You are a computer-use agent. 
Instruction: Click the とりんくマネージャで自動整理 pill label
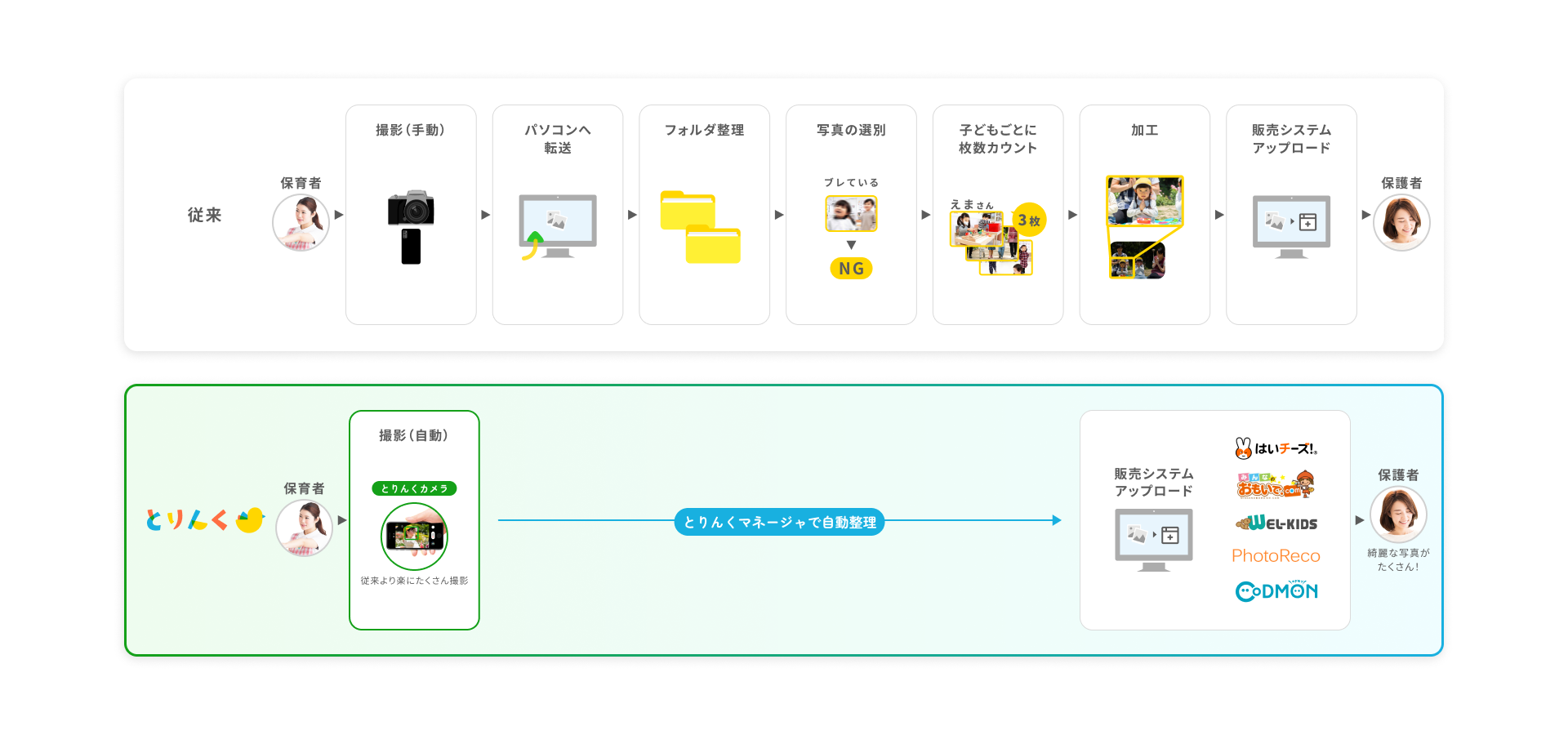779,522
